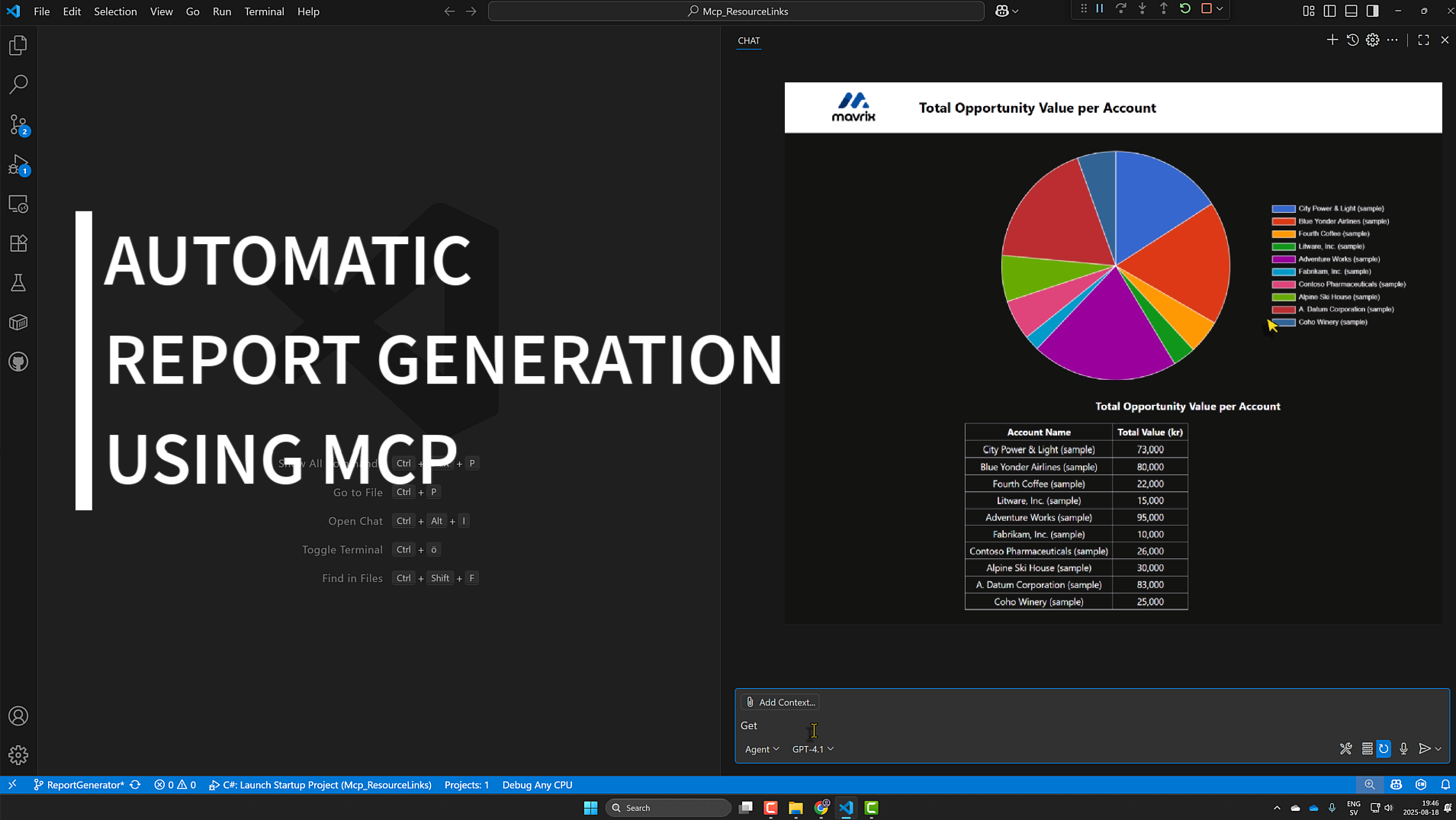Viewport: 1456px width, 820px height.
Task: Click the Mcp_ResourceLinks command center search
Action: [x=736, y=11]
